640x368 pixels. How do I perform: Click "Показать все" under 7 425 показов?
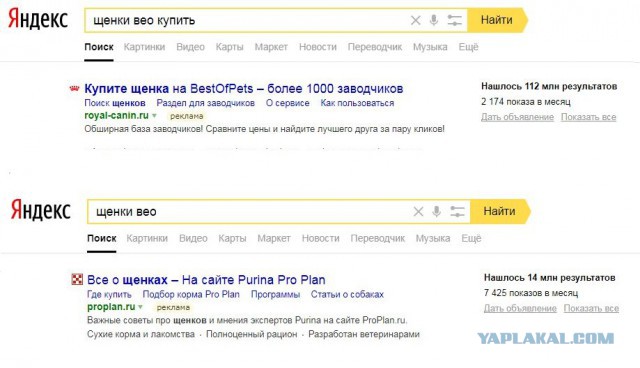tap(591, 308)
